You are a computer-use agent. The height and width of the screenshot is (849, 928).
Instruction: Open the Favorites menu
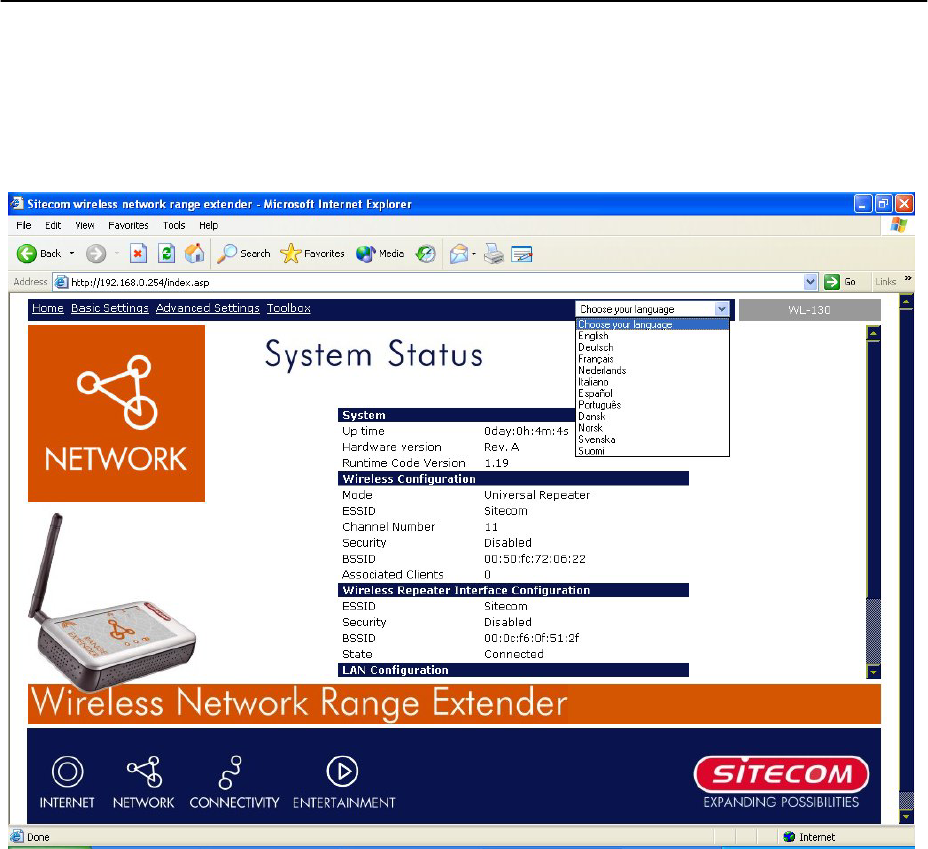(x=128, y=225)
